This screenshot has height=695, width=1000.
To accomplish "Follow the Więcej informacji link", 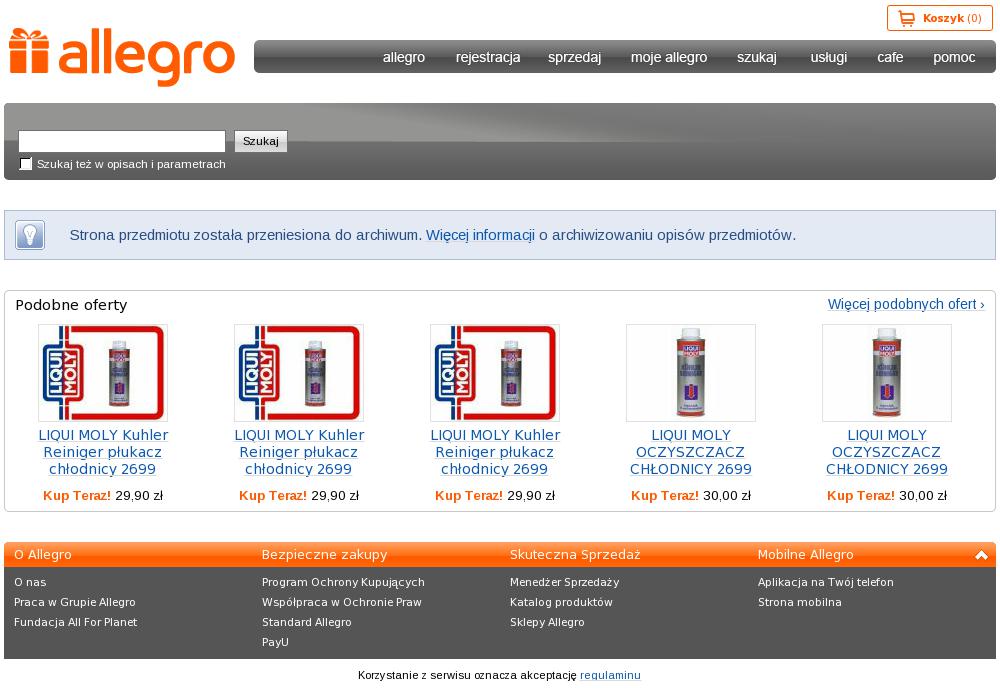I will click(480, 235).
